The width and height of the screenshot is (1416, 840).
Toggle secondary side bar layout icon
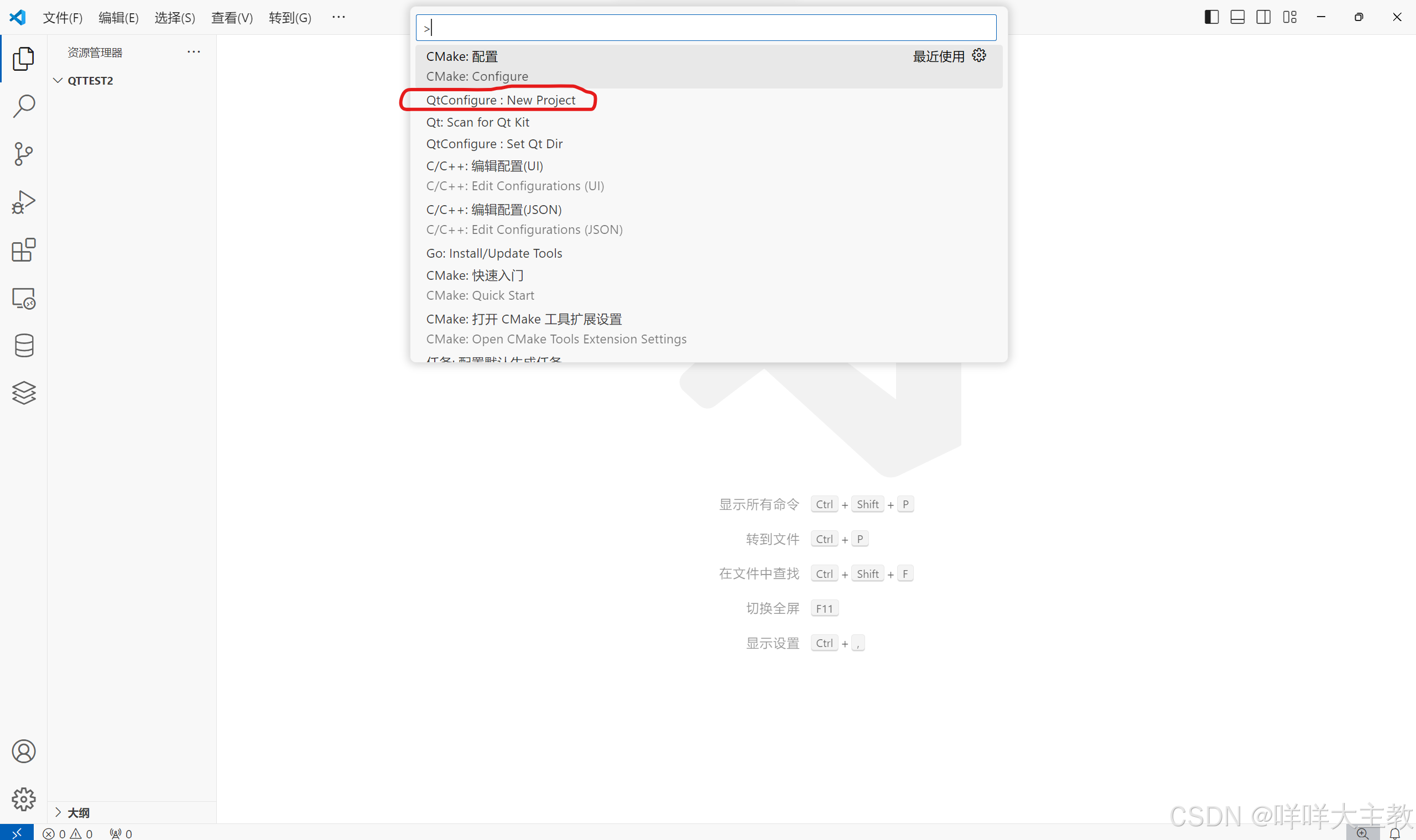(1263, 17)
